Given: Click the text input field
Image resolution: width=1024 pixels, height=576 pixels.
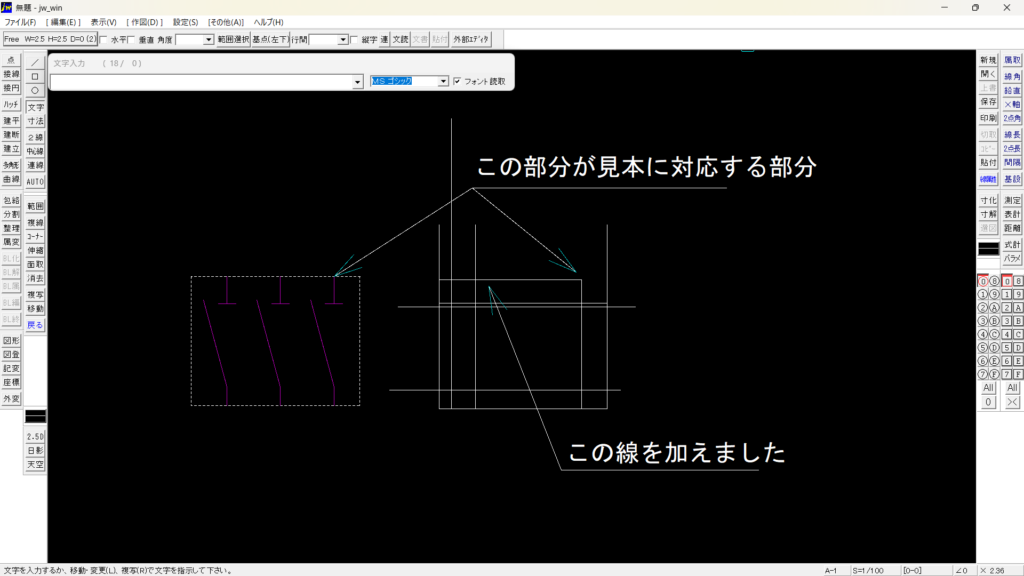Looking at the screenshot, I should point(200,82).
